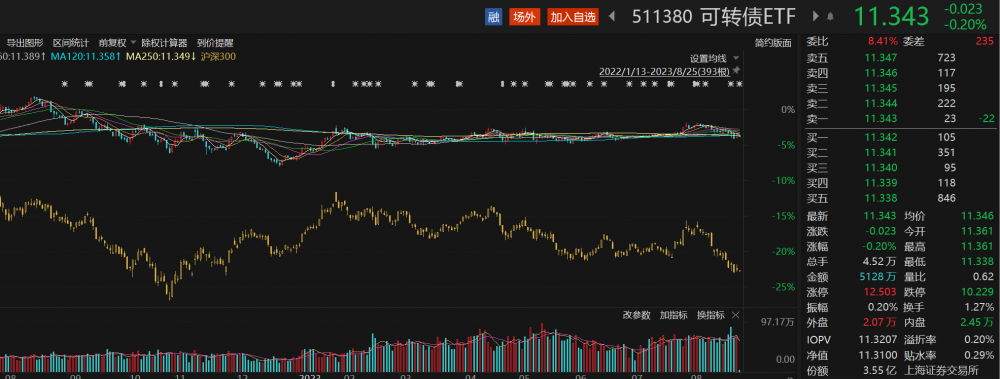Go to next stock with right arrow
This screenshot has width=1000, height=379.
point(816,17)
